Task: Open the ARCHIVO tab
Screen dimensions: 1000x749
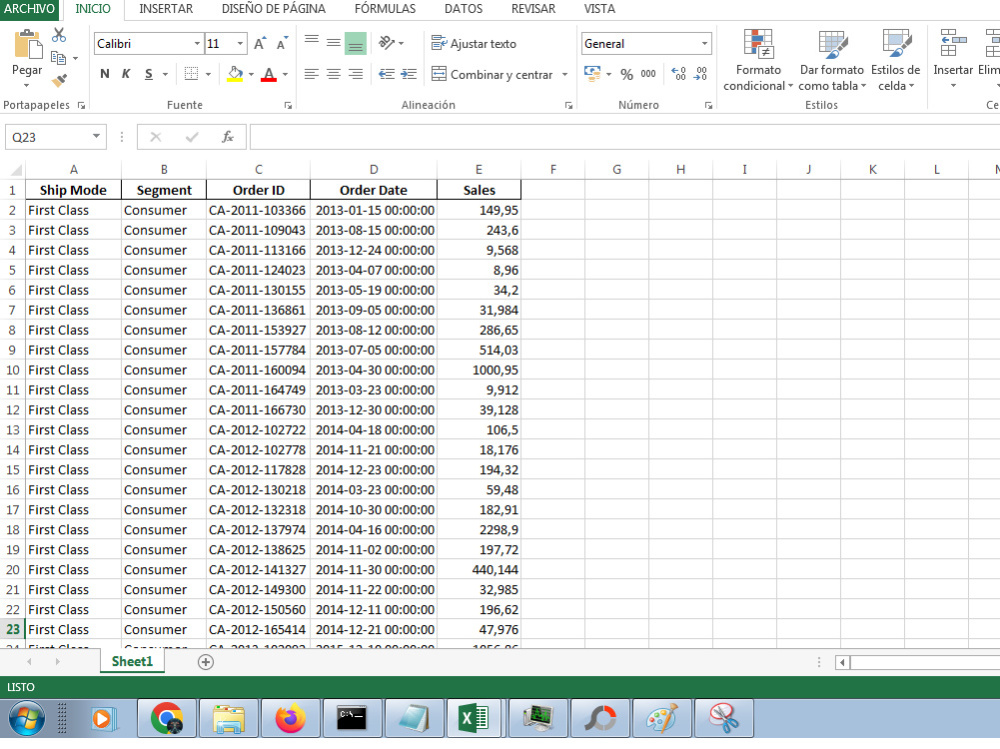Action: click(x=29, y=9)
